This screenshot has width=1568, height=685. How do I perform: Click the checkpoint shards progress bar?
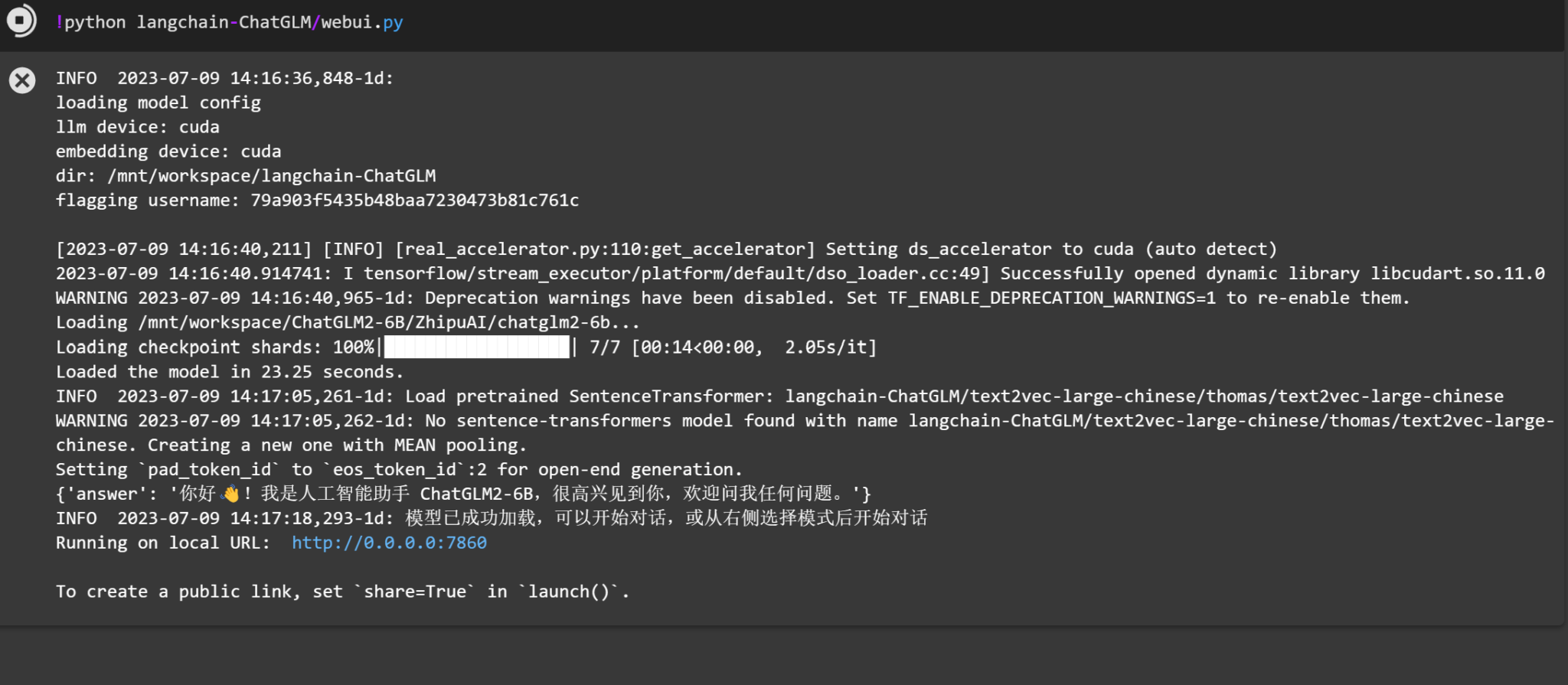click(x=477, y=347)
